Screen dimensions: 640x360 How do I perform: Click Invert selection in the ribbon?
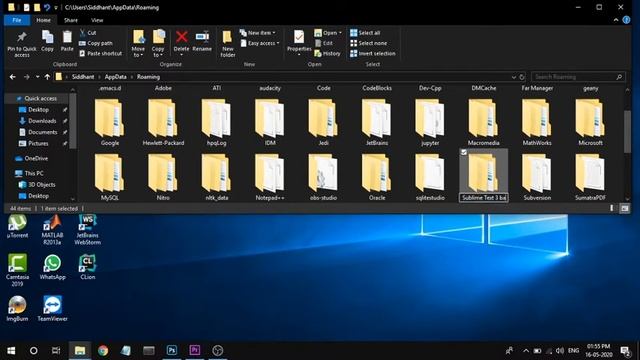pyautogui.click(x=373, y=53)
